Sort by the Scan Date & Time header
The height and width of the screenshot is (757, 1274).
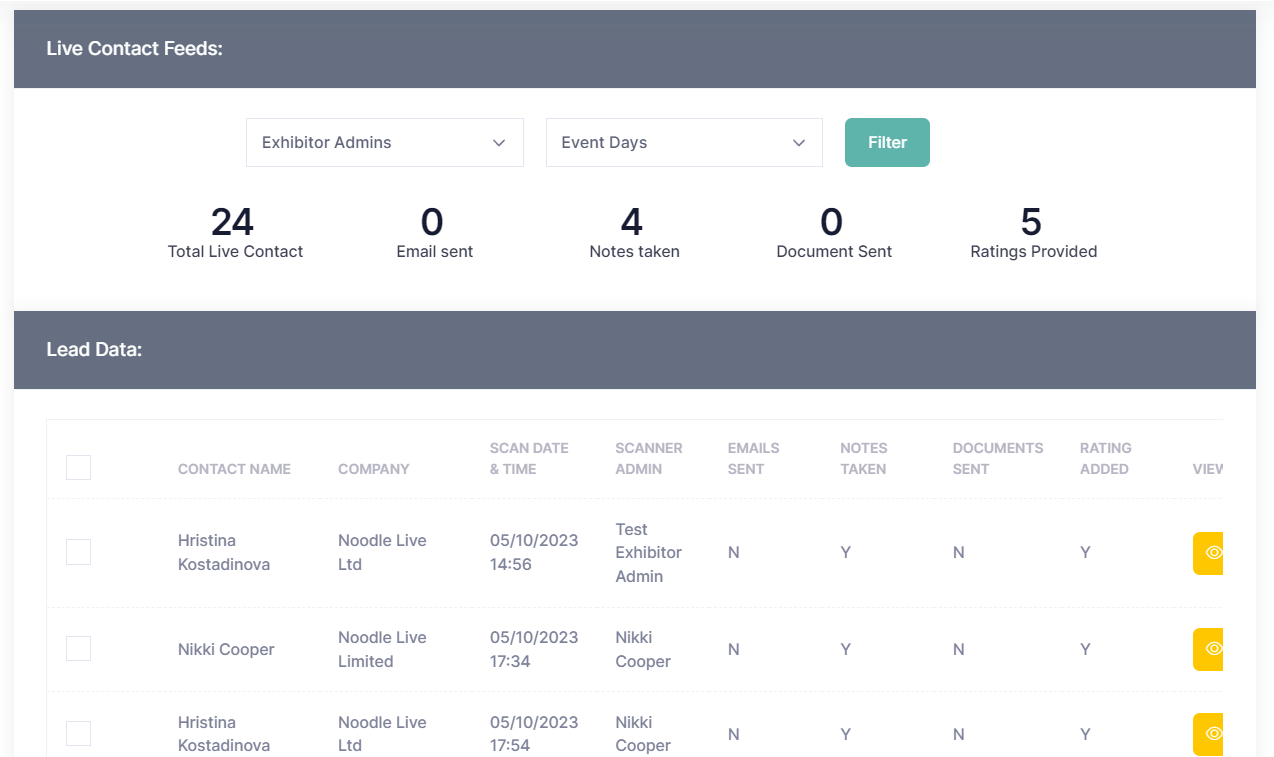[529, 458]
